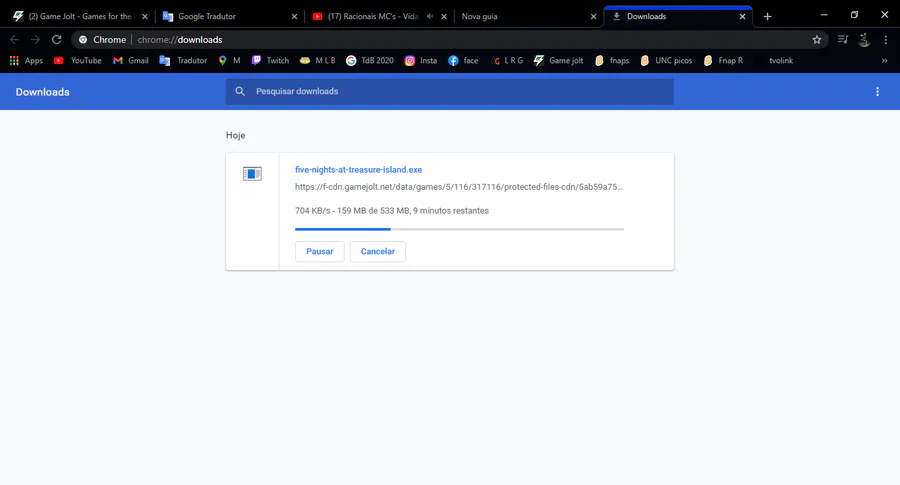This screenshot has width=900, height=485.
Task: Open a new tab with plus button
Action: point(767,17)
